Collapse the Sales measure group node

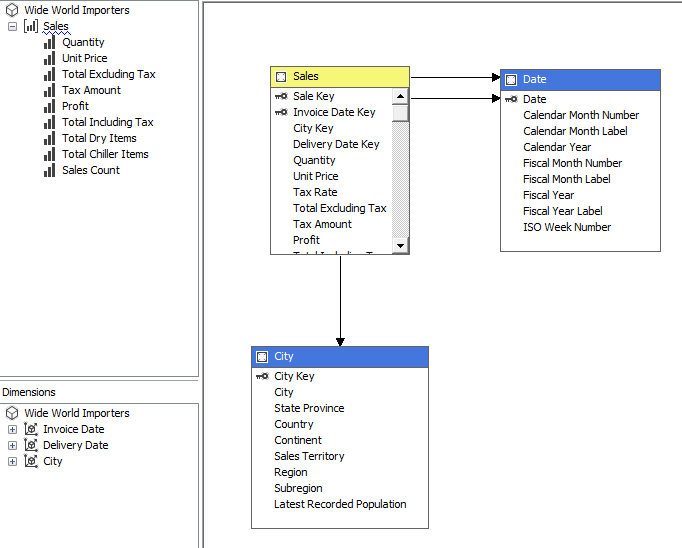(x=12, y=26)
